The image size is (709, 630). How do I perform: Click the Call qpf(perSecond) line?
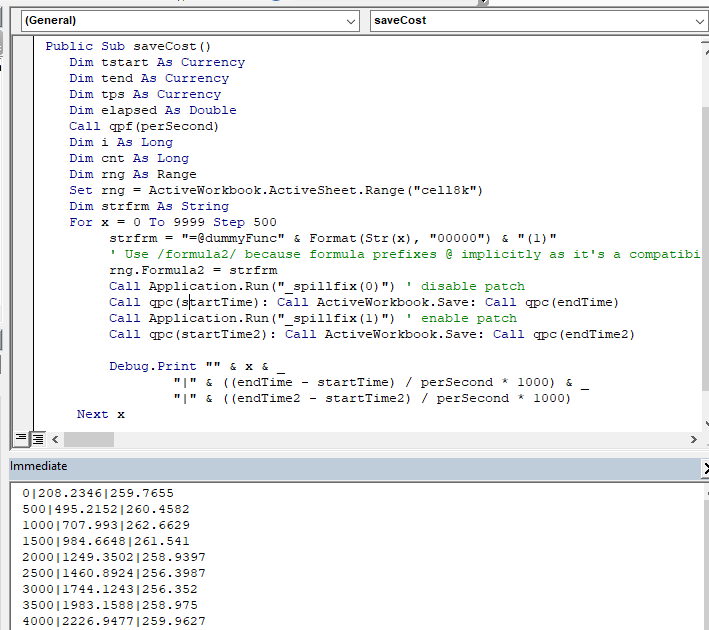click(143, 126)
